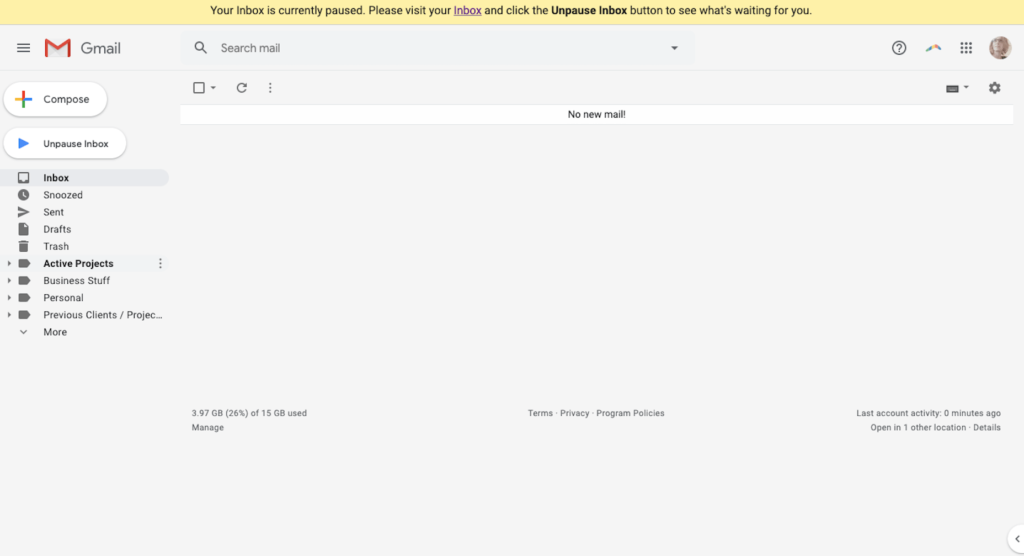The image size is (1024, 556).
Task: Click the Inbox link in yellow banner
Action: pyautogui.click(x=467, y=11)
